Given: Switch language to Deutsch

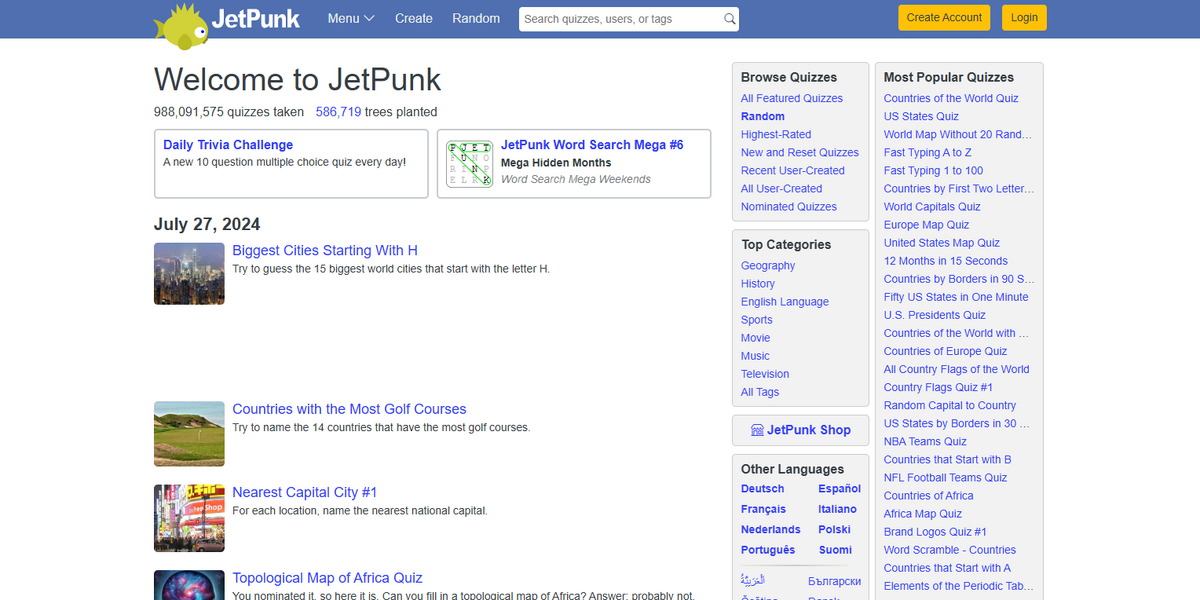Looking at the screenshot, I should point(763,489).
